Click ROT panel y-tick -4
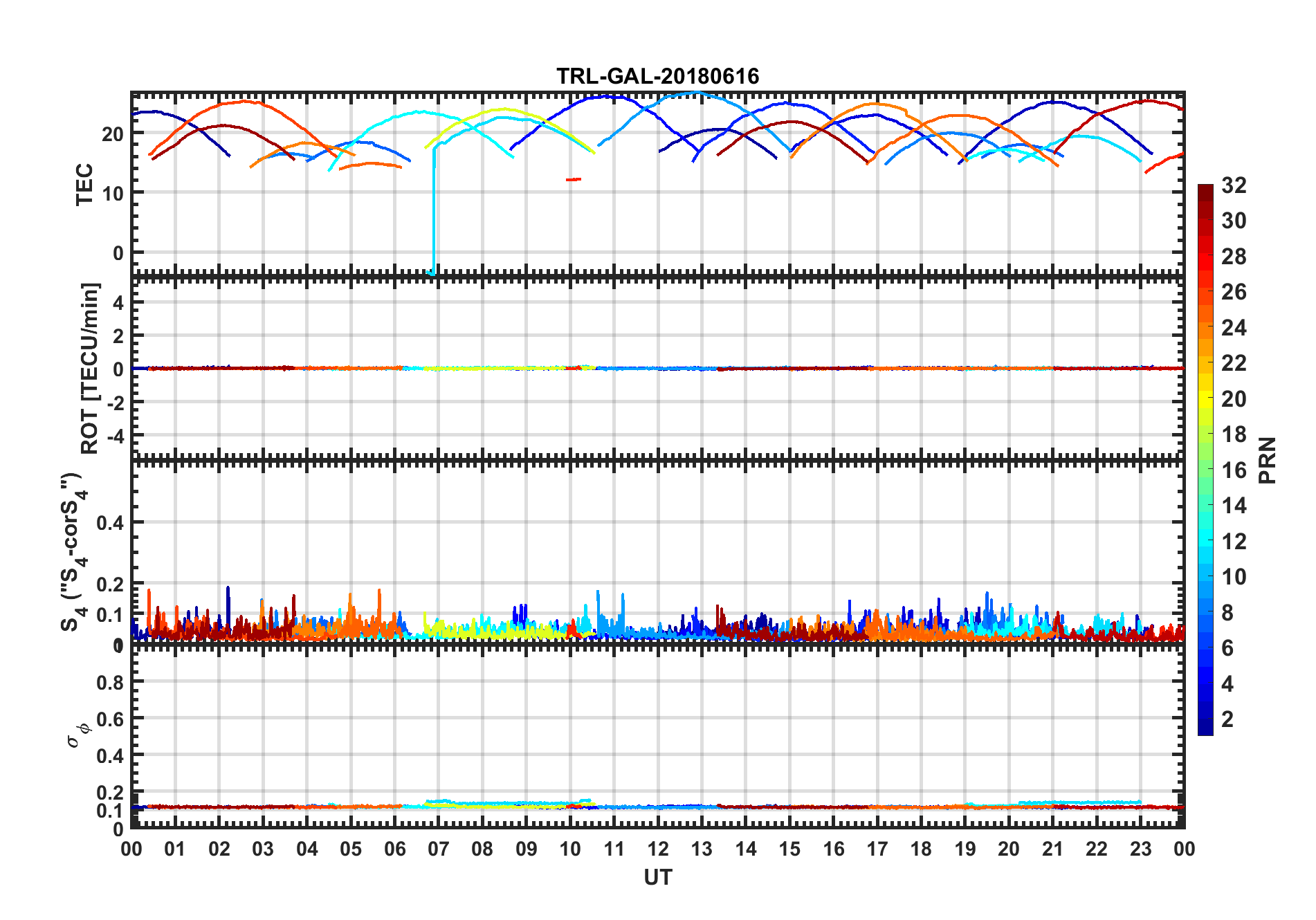The width and height of the screenshot is (1316, 920). [114, 436]
